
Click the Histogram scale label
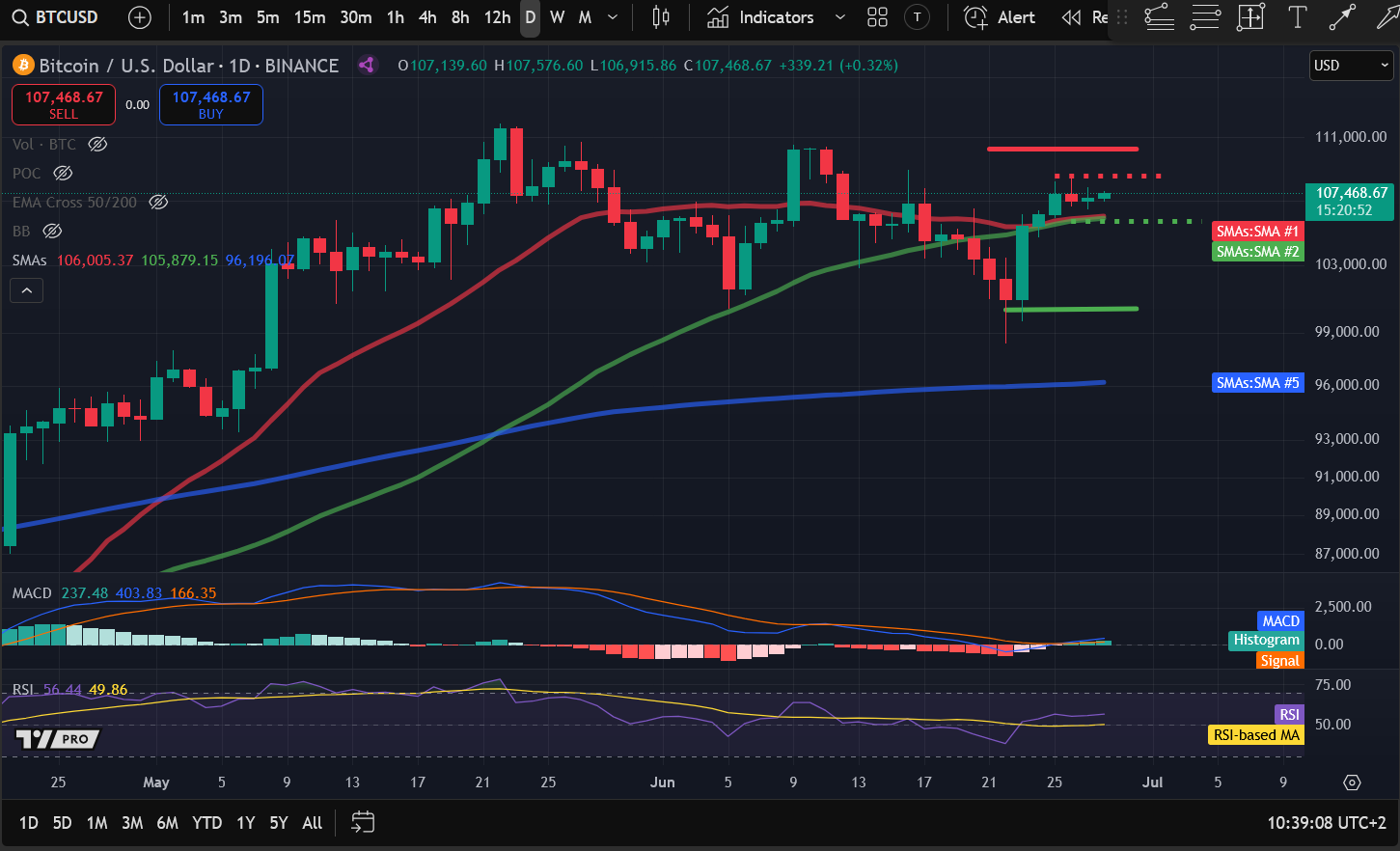pos(1266,640)
